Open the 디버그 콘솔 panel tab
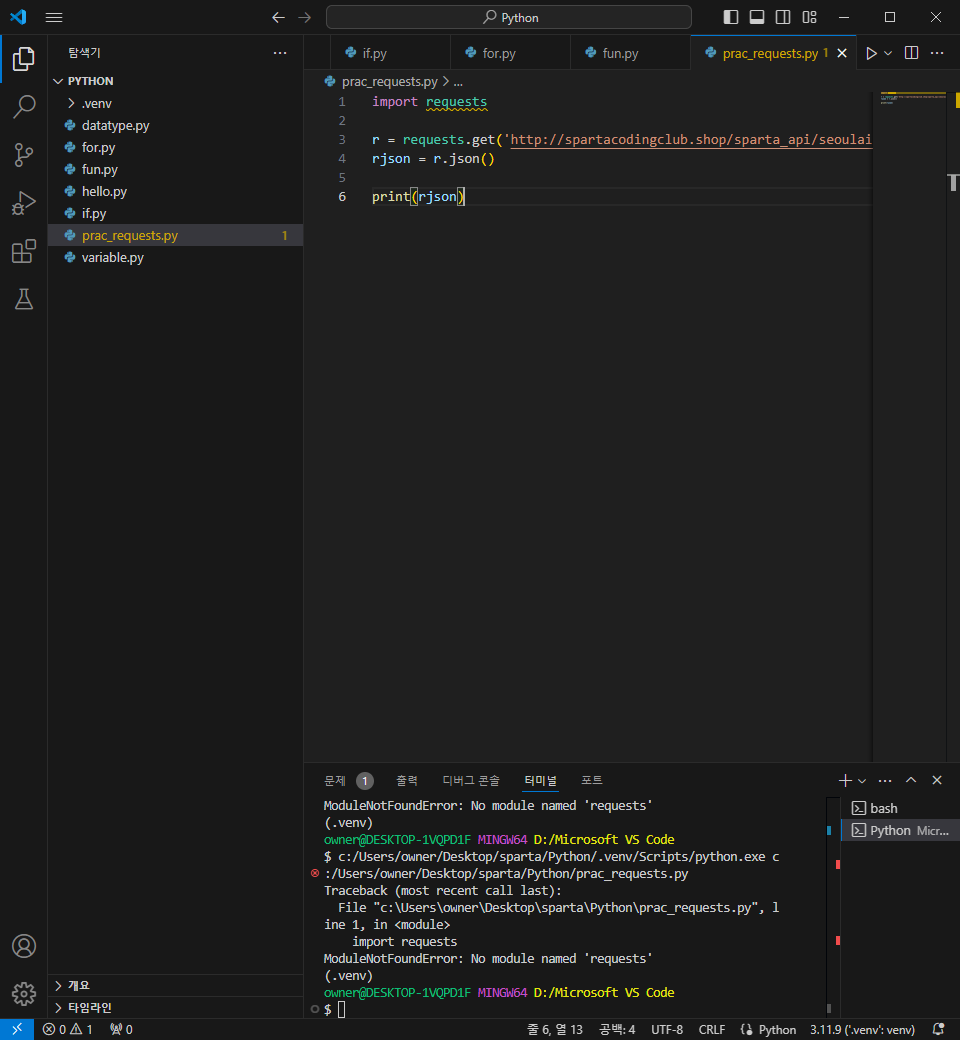960x1040 pixels. coord(471,781)
